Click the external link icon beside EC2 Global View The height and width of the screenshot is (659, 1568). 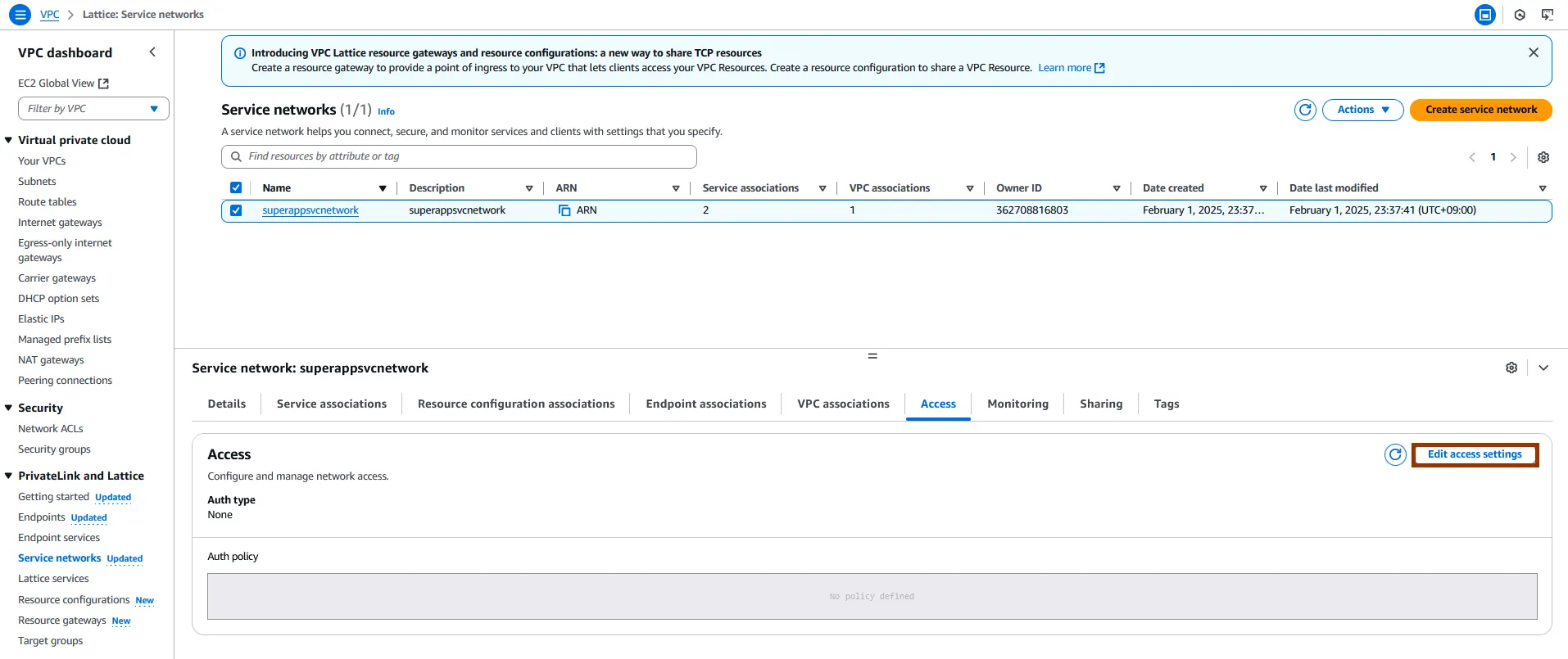coord(103,84)
